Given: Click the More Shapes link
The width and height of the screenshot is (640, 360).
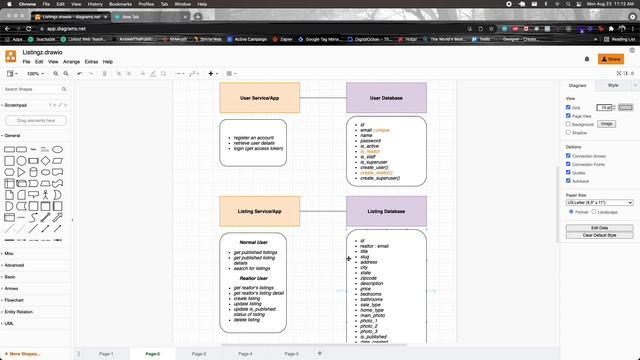Looking at the screenshot, I should click(x=22, y=354).
